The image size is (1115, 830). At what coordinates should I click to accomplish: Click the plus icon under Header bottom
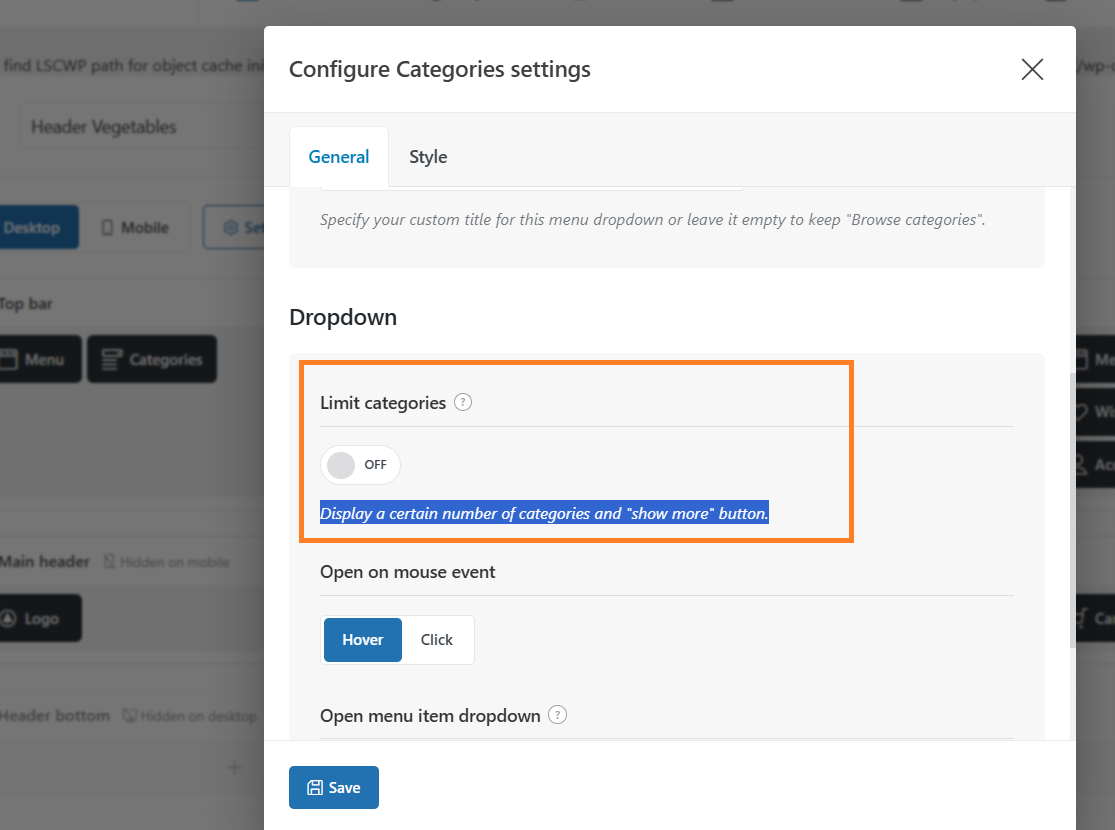pyautogui.click(x=234, y=767)
